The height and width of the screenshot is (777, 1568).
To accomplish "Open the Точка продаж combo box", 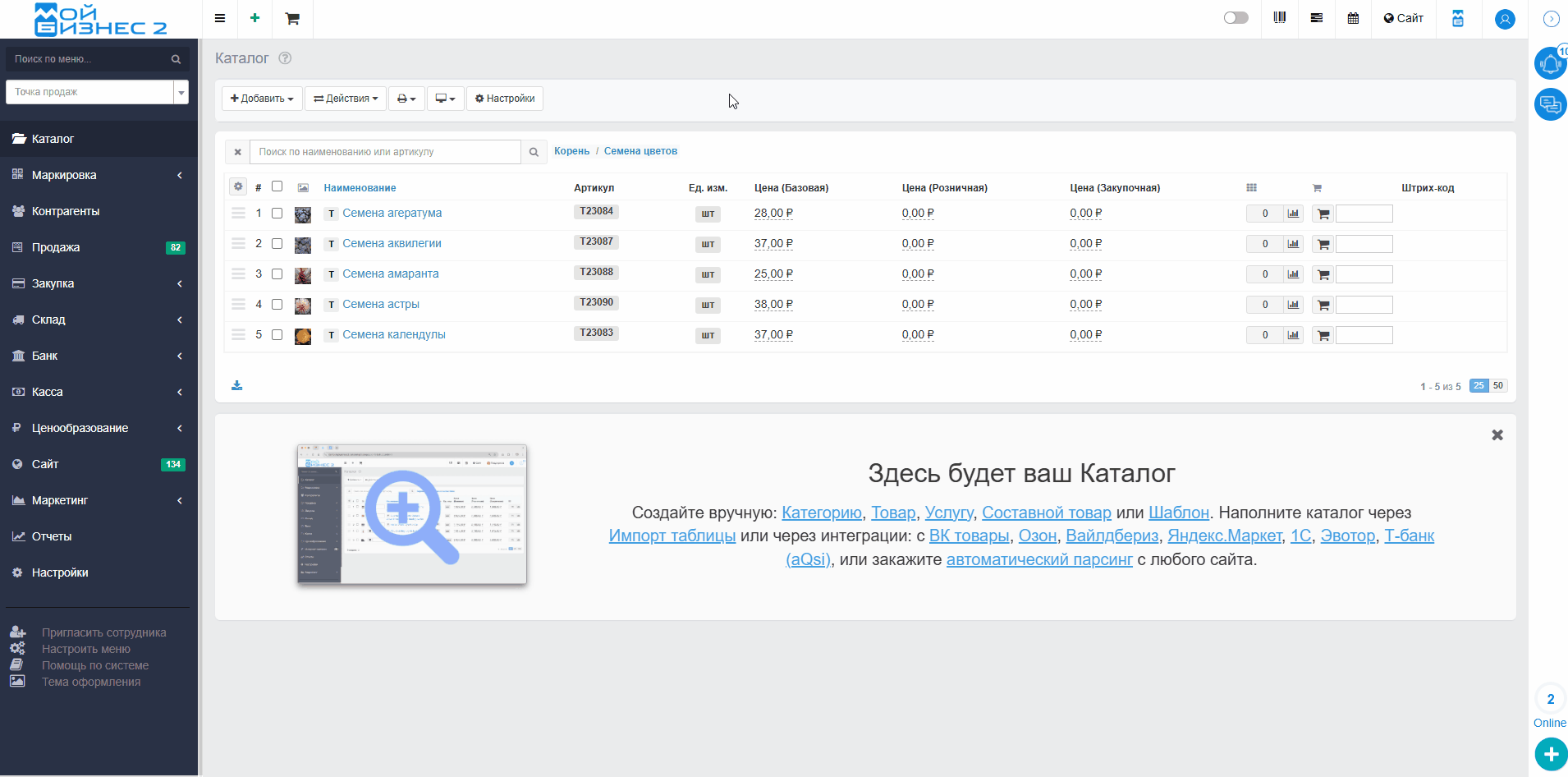I will click(97, 92).
